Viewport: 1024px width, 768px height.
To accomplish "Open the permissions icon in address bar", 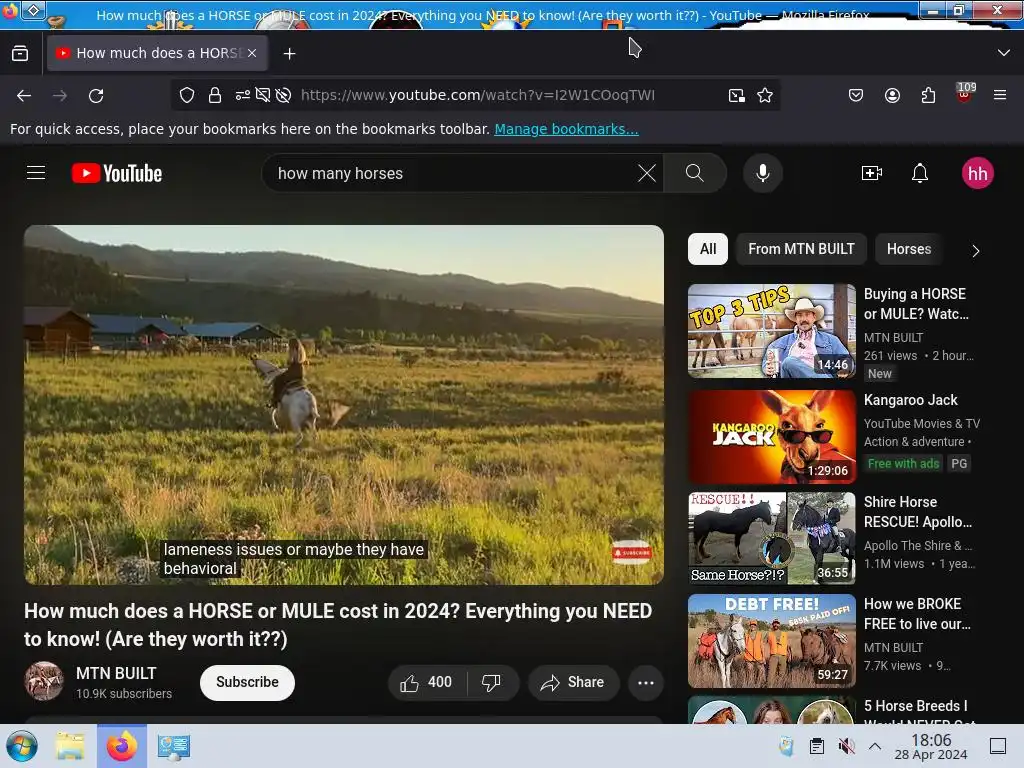I will point(243,95).
